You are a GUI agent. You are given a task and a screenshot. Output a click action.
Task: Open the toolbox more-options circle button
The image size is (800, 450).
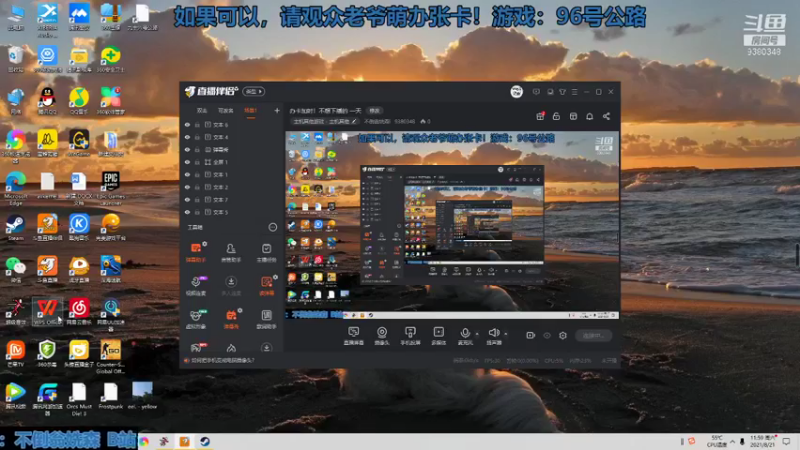point(272,227)
